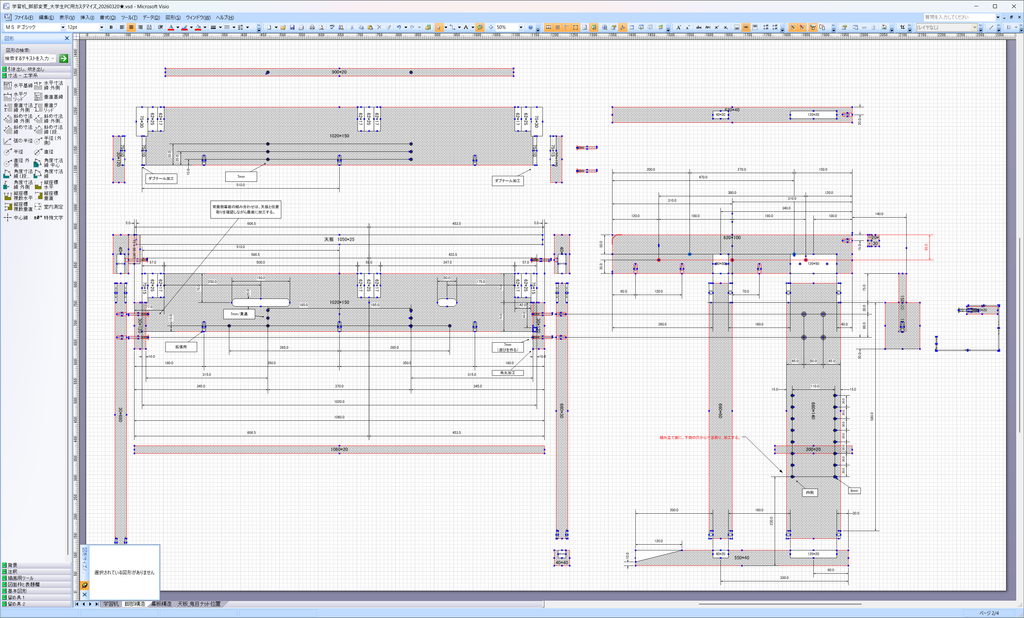Open the font color dropdown arrow
Viewport: 1024px width, 618px height.
(178, 27)
